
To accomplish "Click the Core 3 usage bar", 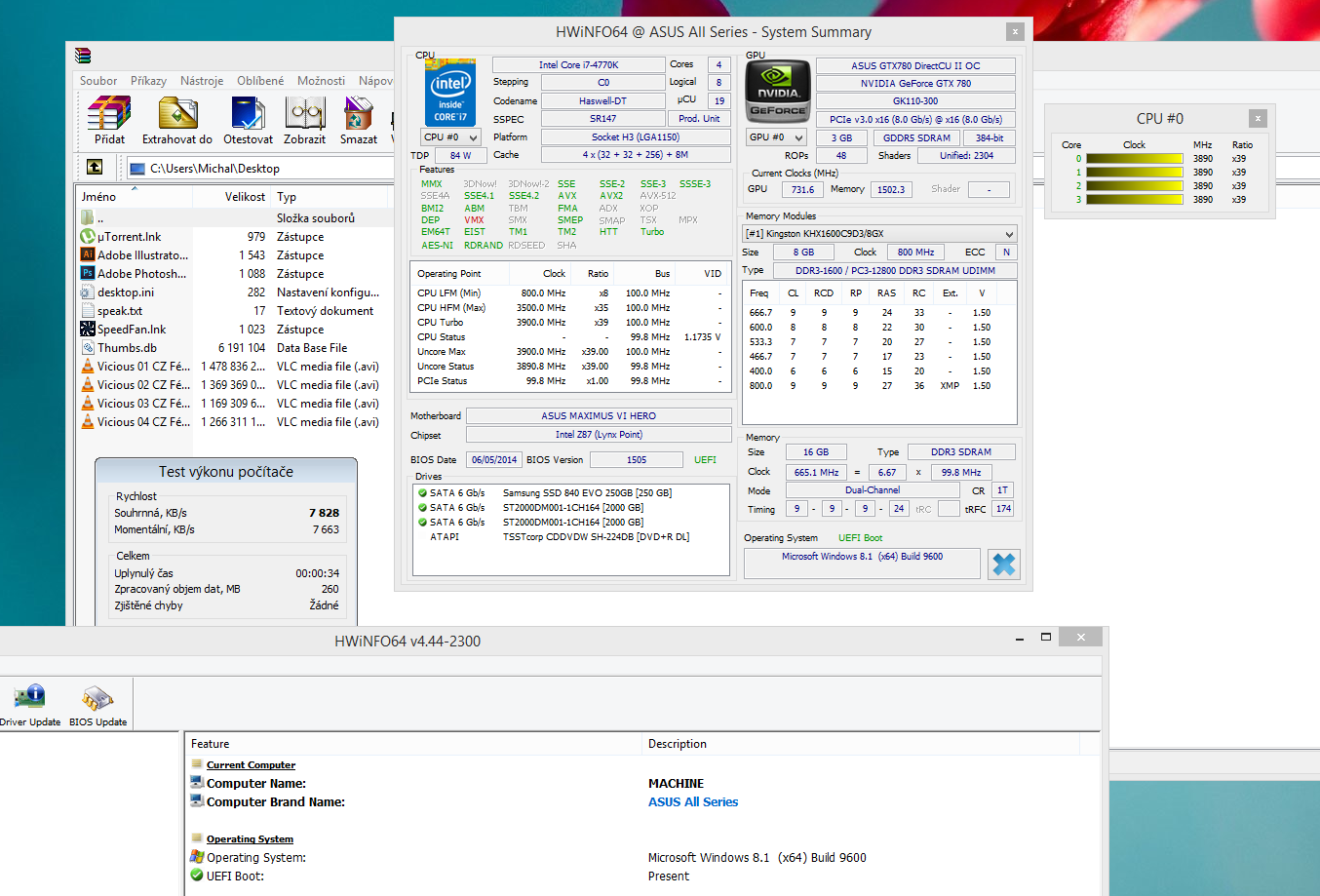I will tap(1134, 200).
